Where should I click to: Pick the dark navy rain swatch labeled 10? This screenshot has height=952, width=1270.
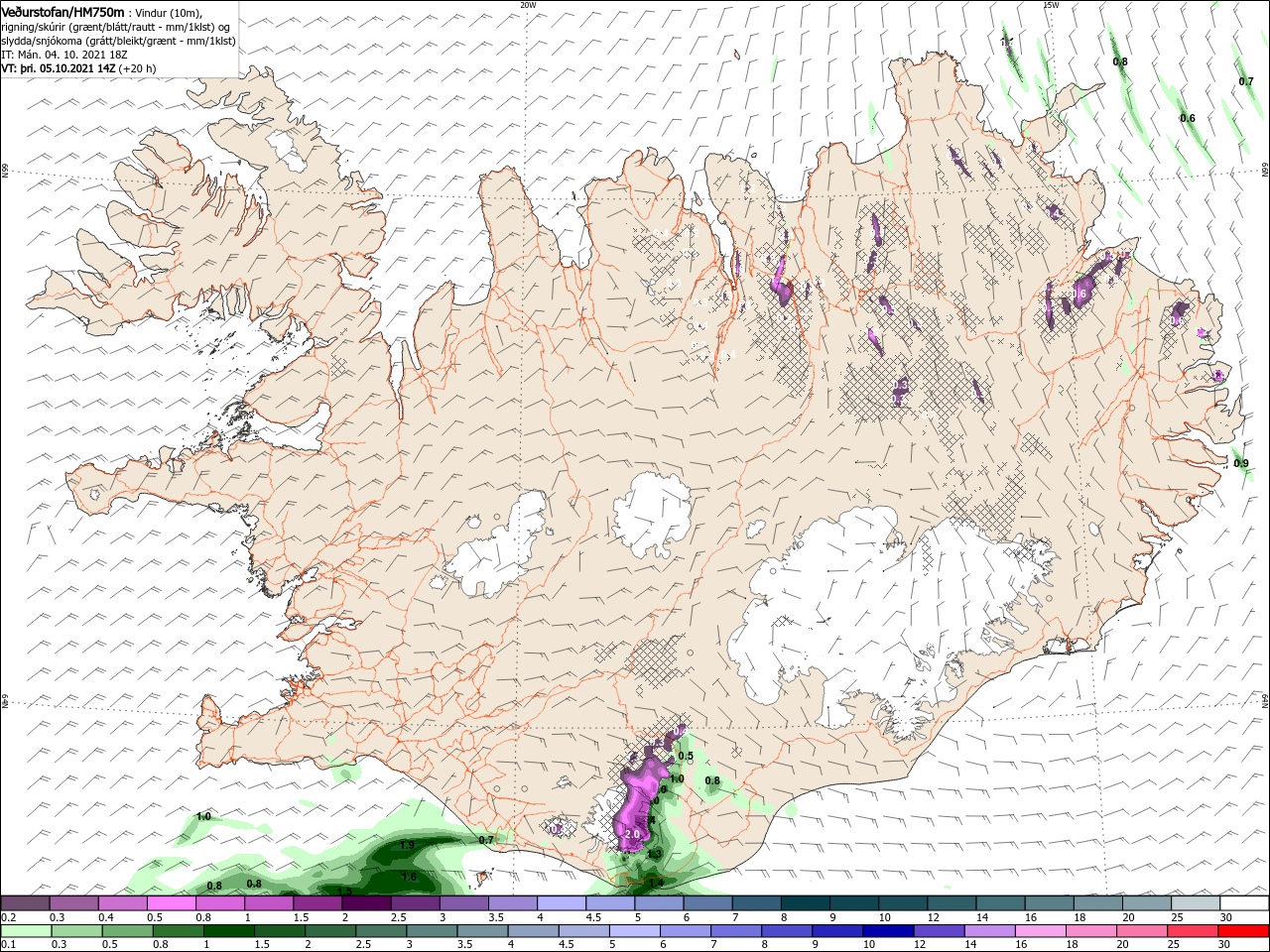click(886, 931)
